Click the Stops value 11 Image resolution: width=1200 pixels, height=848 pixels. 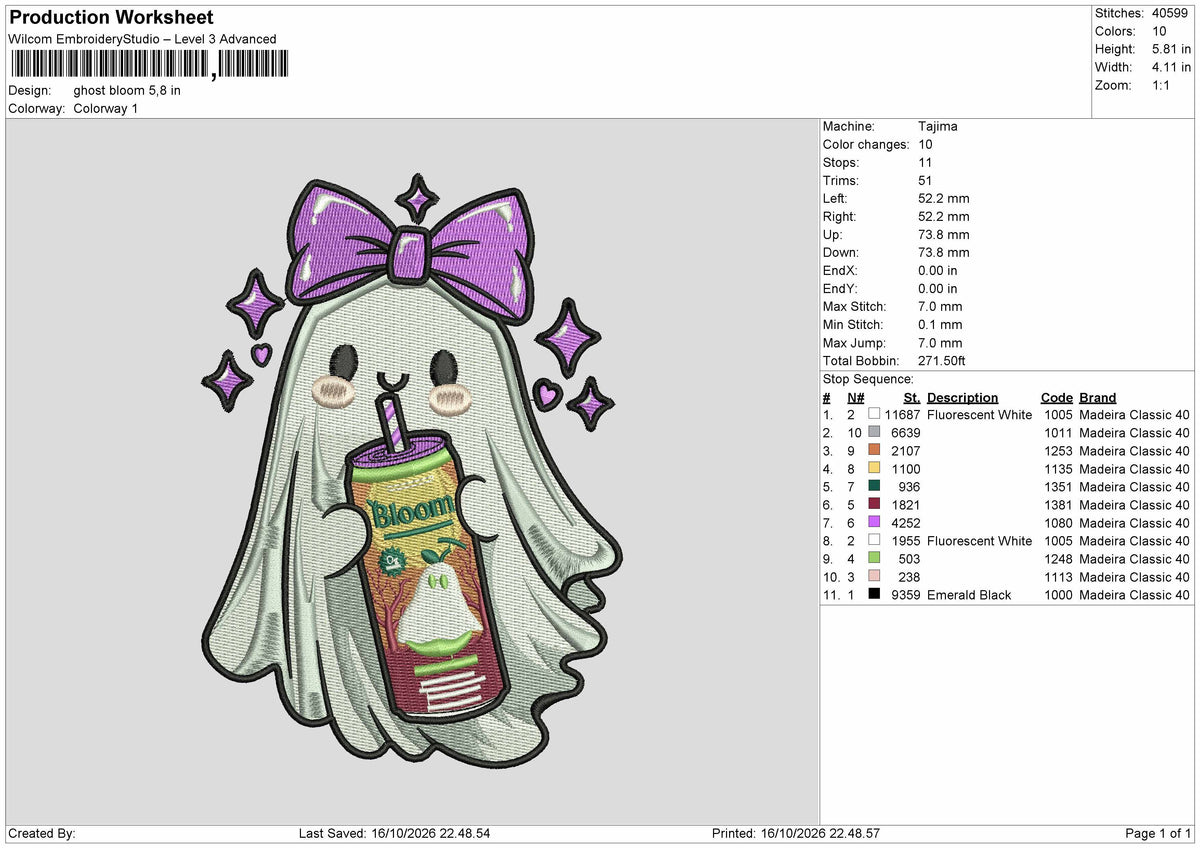(x=925, y=162)
